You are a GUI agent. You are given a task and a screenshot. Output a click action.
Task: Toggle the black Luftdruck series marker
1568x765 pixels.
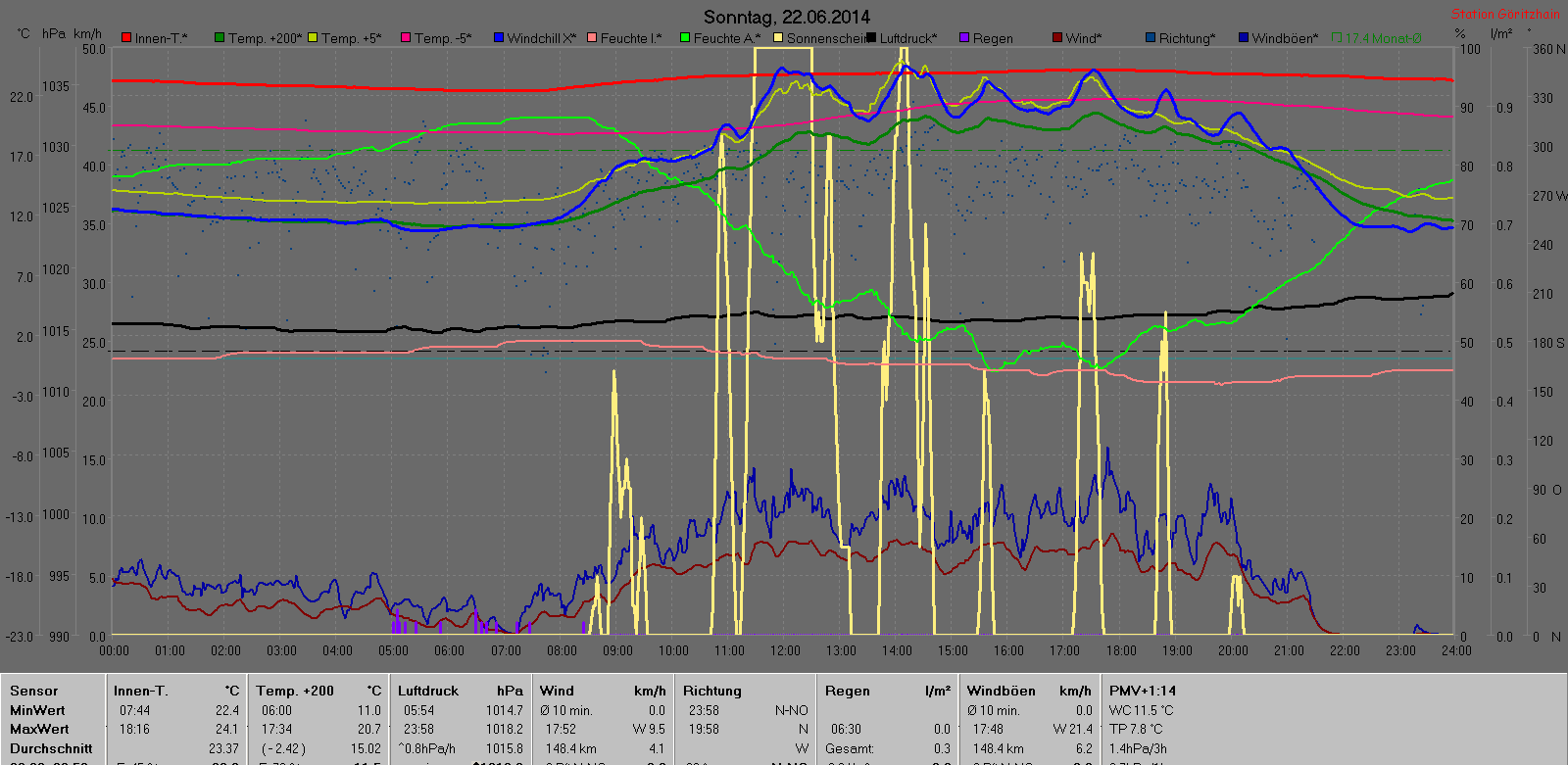(871, 38)
